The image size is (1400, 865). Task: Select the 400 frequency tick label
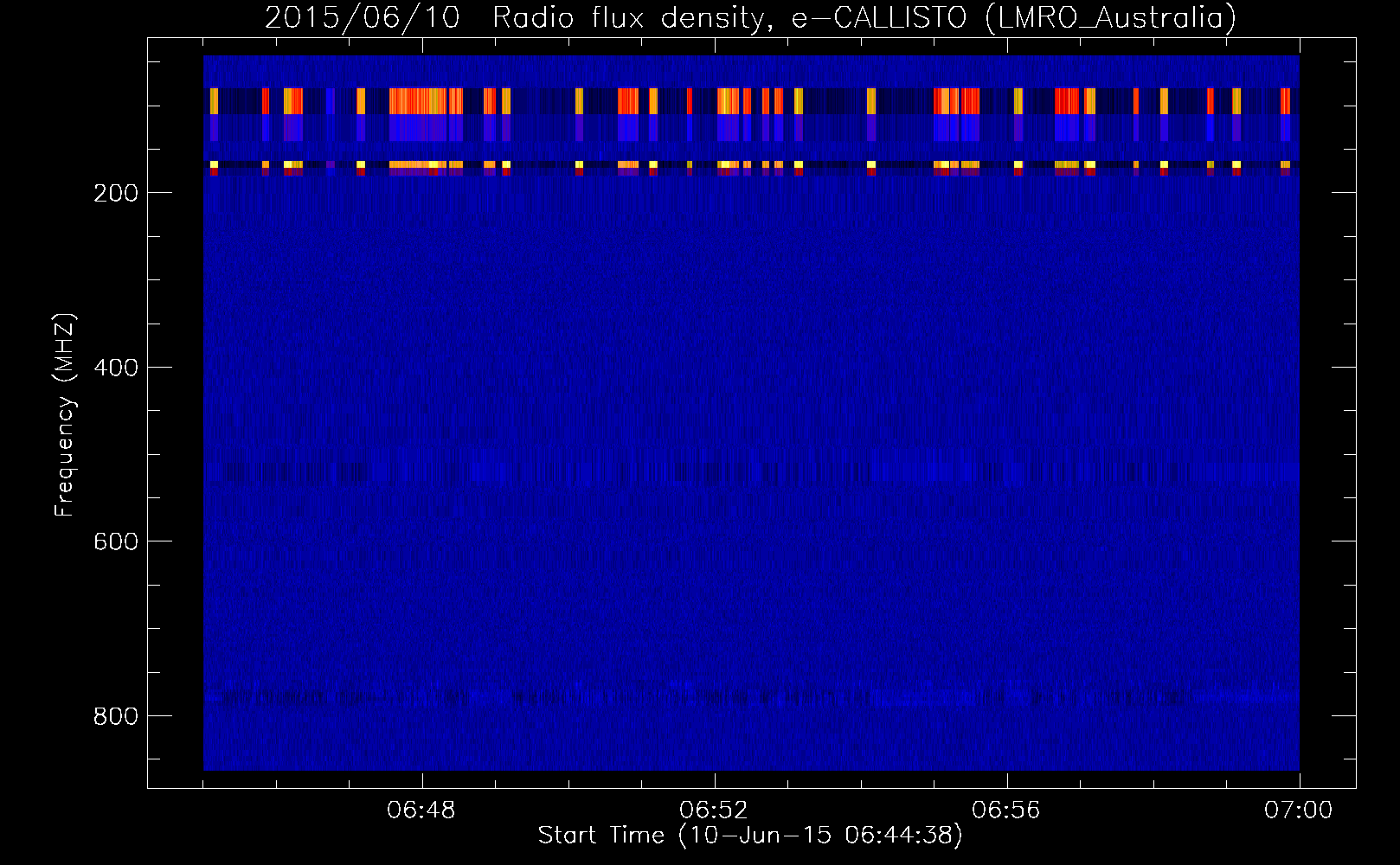click(x=116, y=368)
